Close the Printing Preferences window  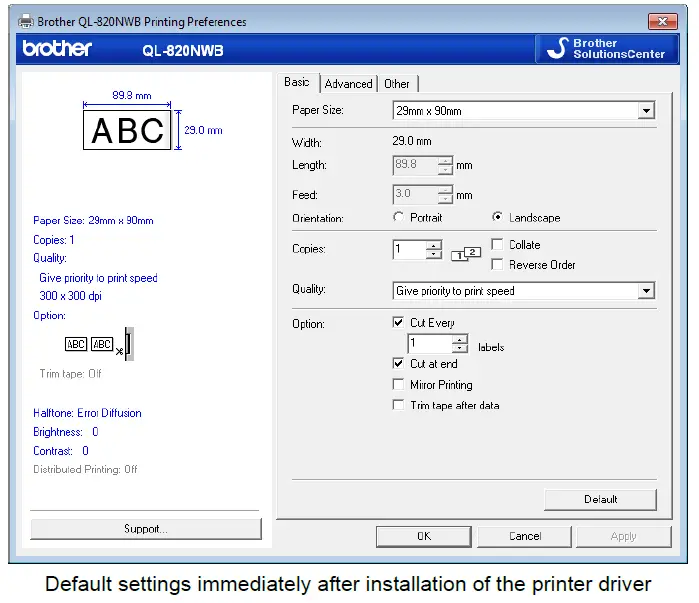pyautogui.click(x=662, y=21)
